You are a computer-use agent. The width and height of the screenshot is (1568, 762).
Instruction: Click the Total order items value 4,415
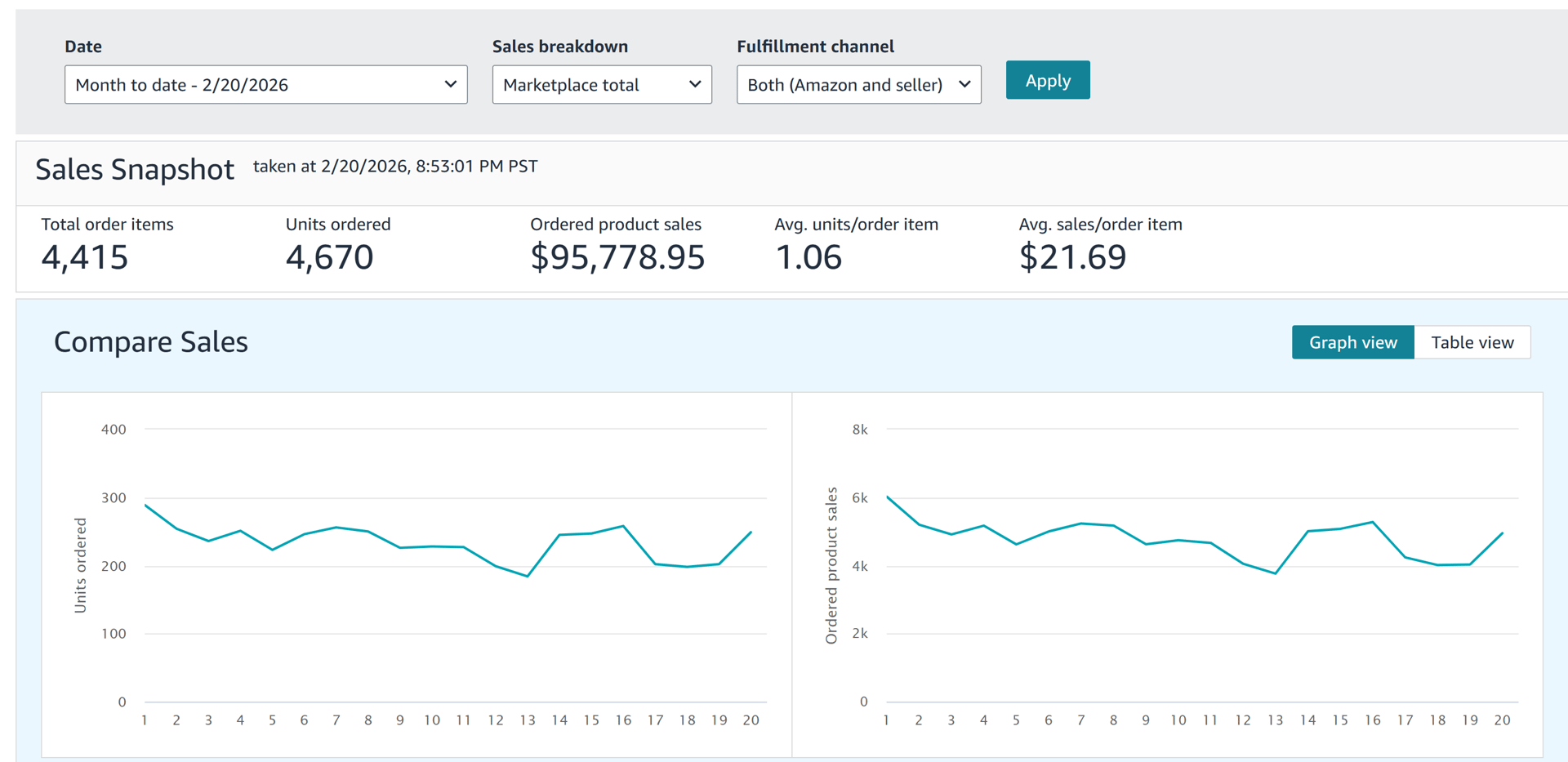point(85,257)
